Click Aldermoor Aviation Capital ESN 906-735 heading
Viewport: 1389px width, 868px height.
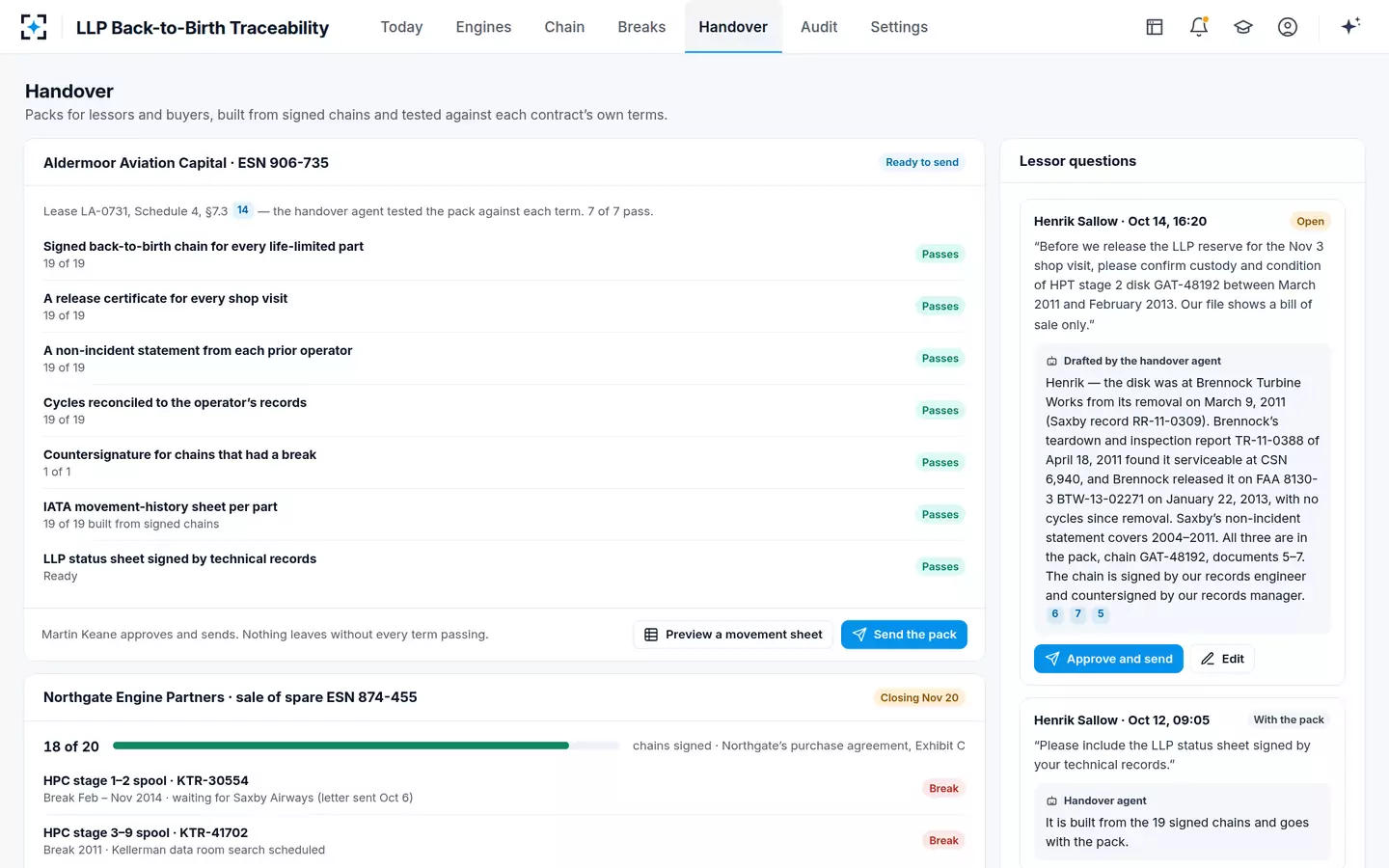point(186,163)
